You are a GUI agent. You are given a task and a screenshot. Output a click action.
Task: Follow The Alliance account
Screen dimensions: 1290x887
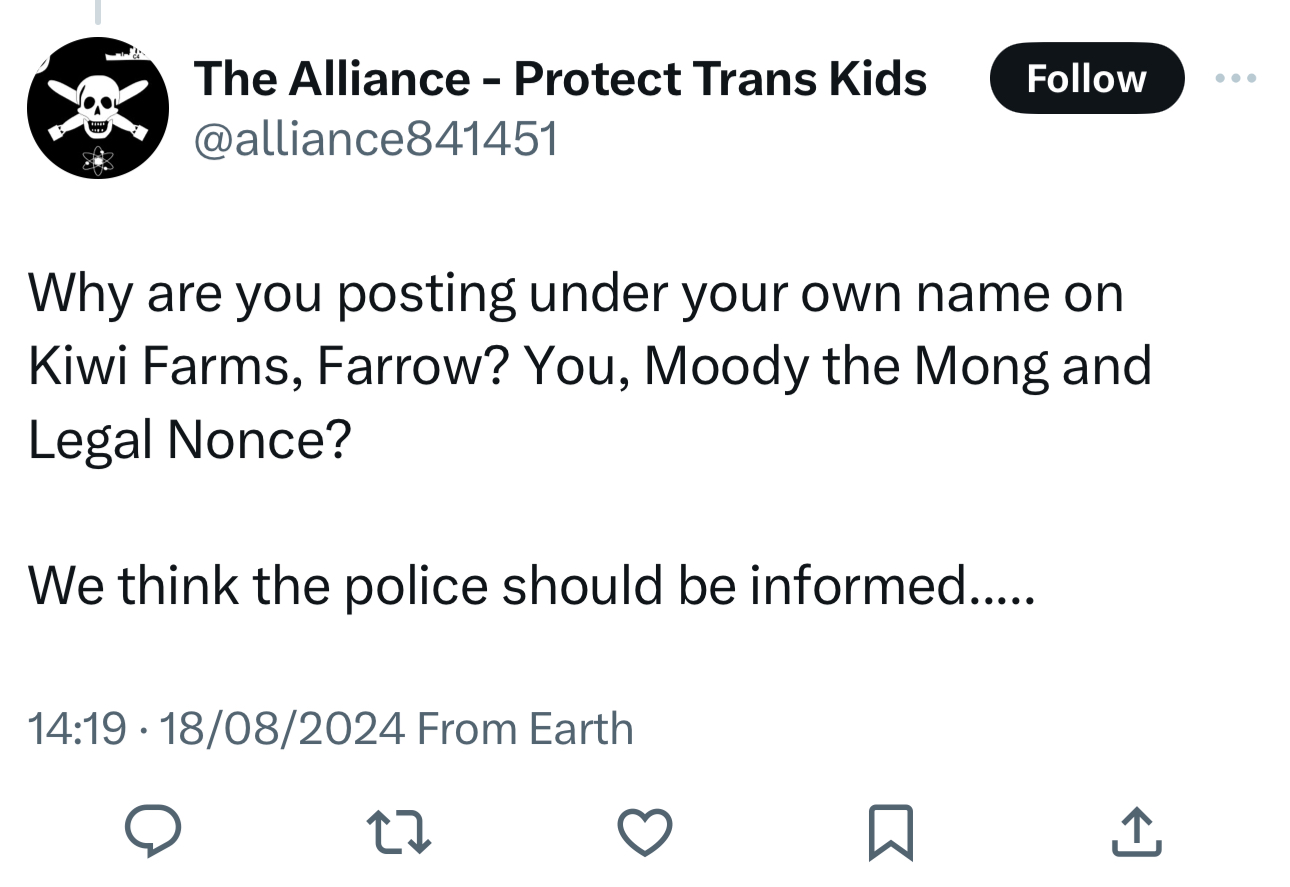tap(1086, 78)
